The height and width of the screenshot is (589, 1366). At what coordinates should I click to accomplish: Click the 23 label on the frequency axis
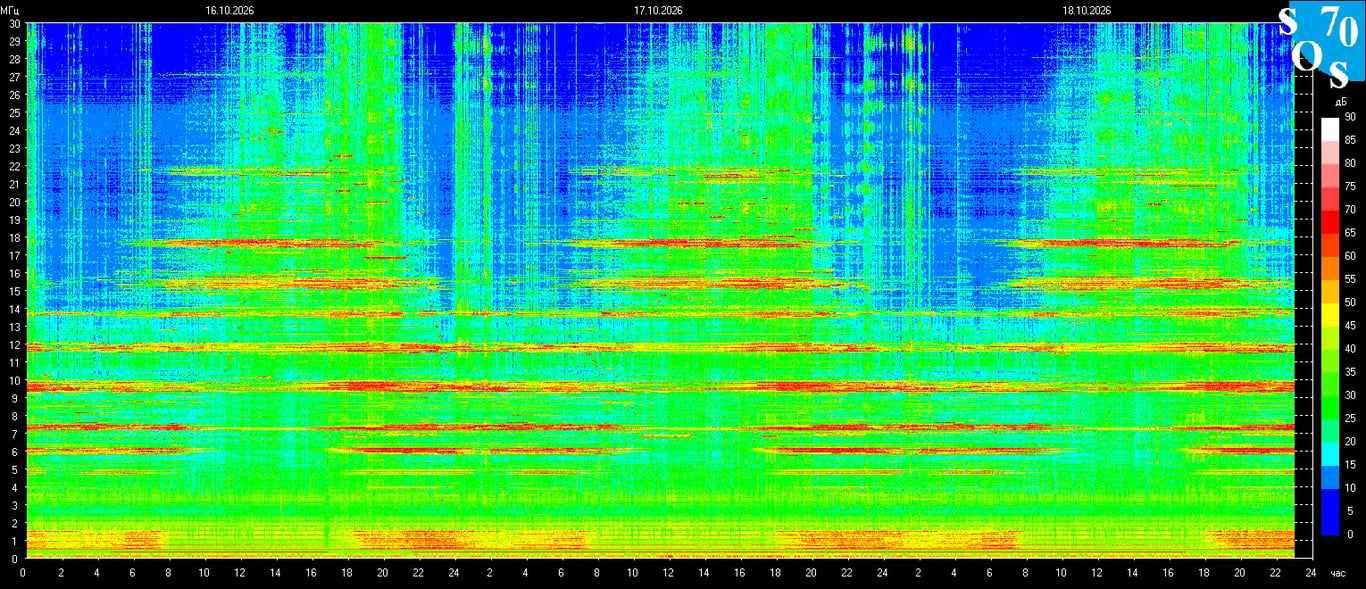tap(14, 148)
